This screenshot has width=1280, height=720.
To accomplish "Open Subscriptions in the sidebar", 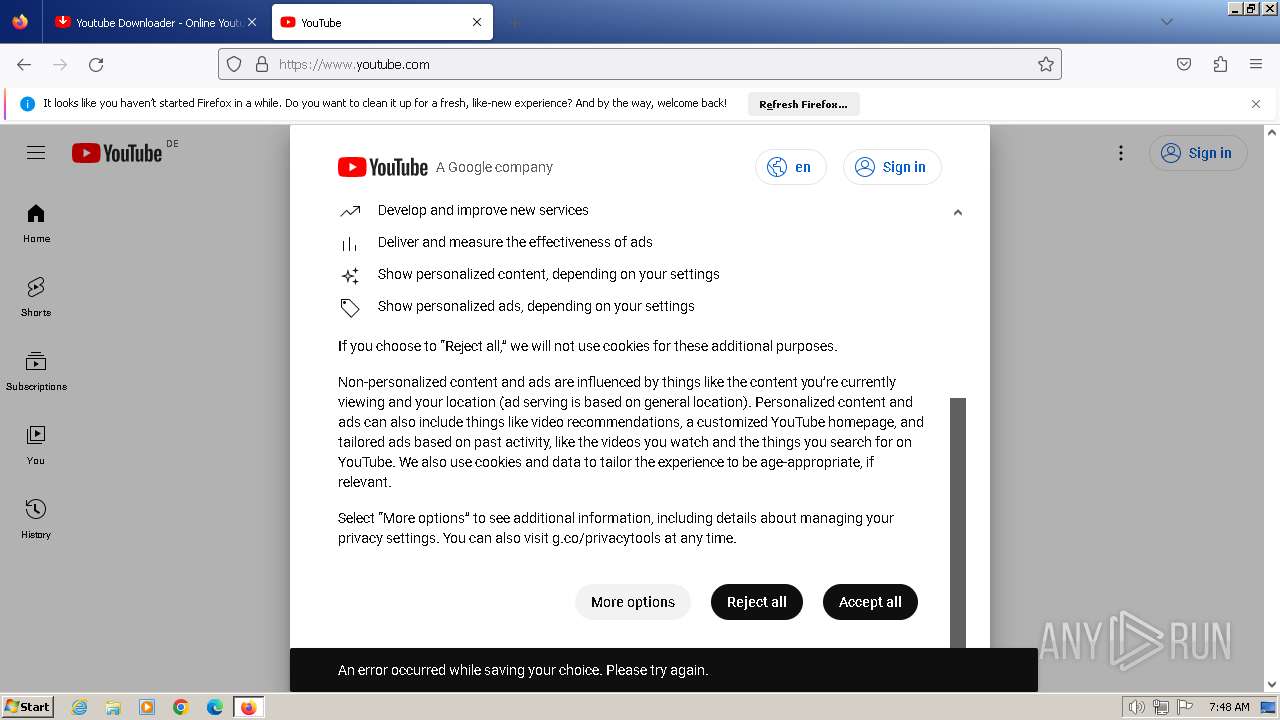I will 36,372.
